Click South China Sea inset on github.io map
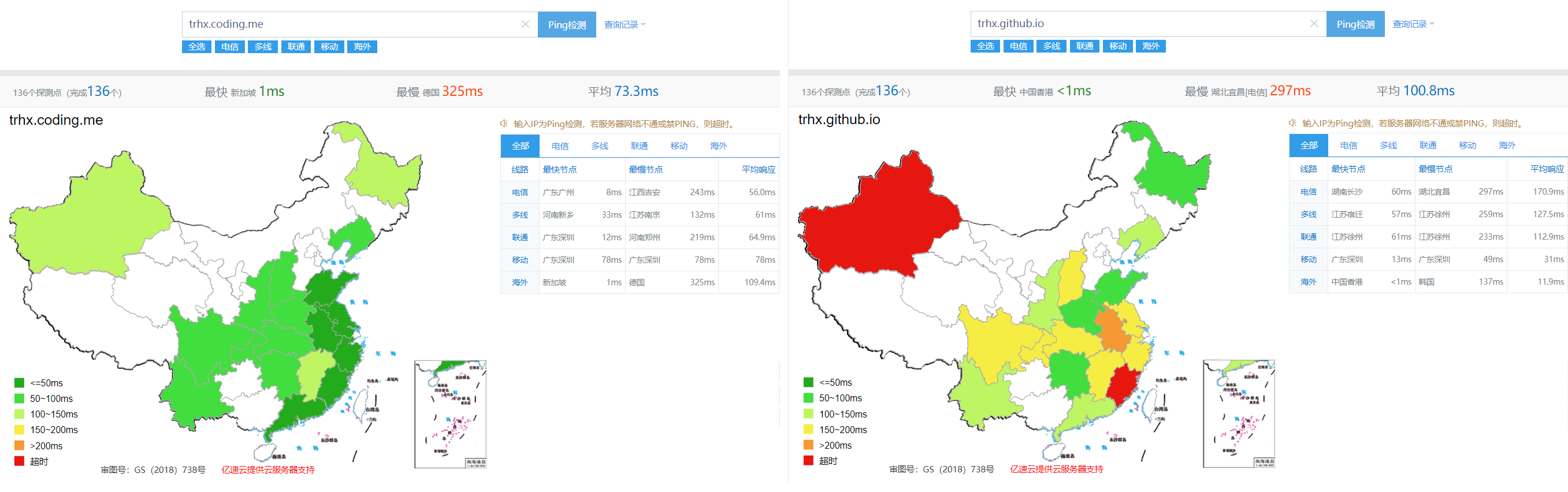 1239,414
